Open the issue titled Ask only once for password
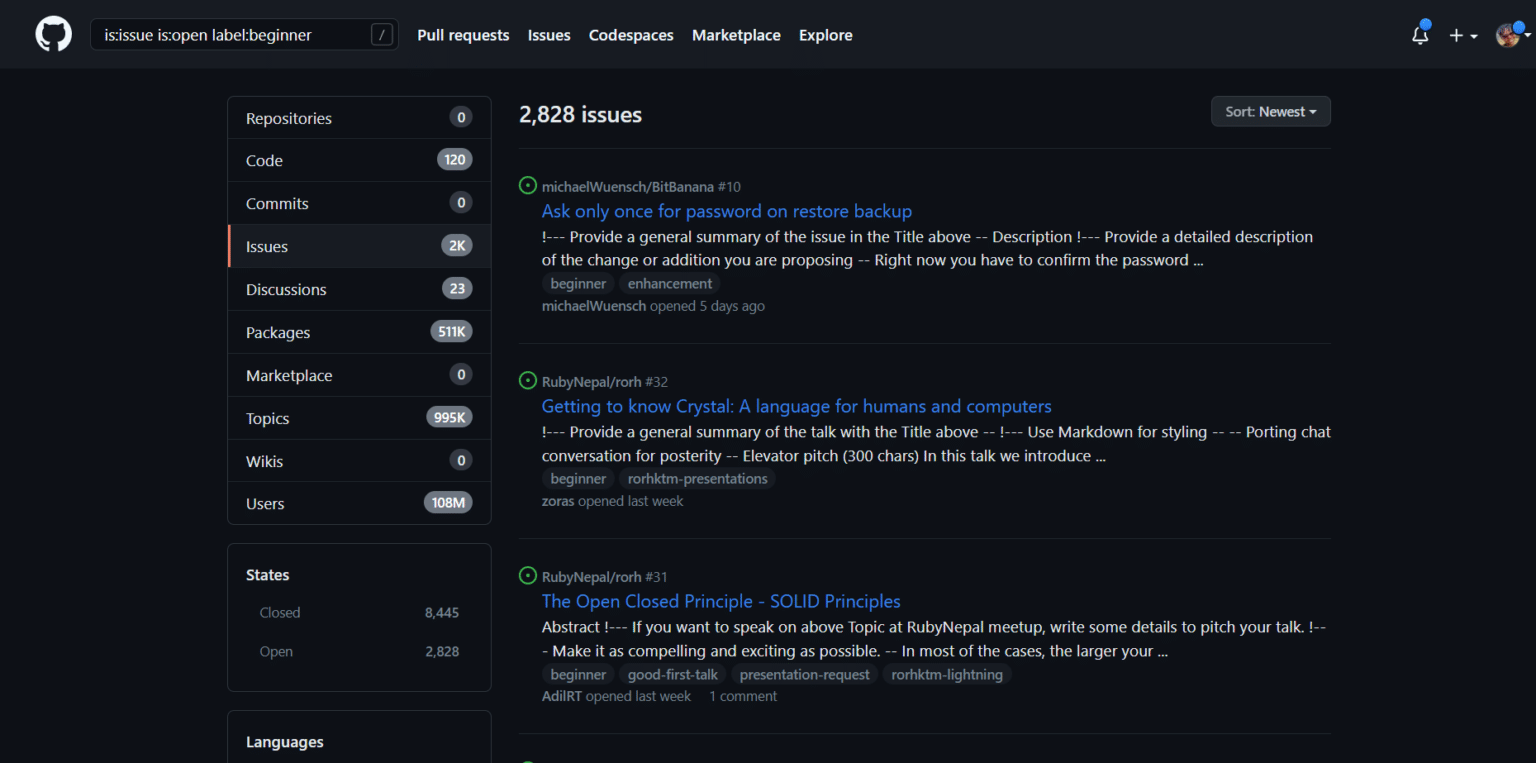 click(x=726, y=211)
